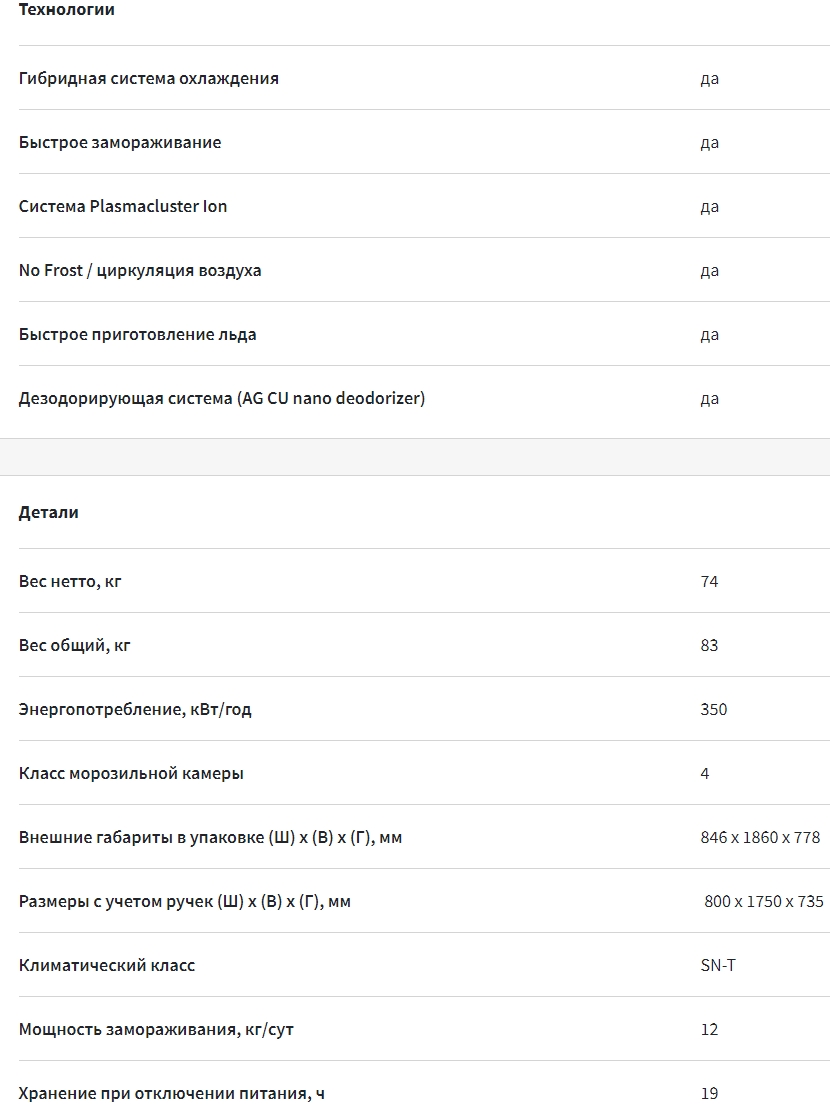Screen dimensions: 830x1115
Task: Click 'Система Plasmacluster Ion' text
Action: point(123,206)
